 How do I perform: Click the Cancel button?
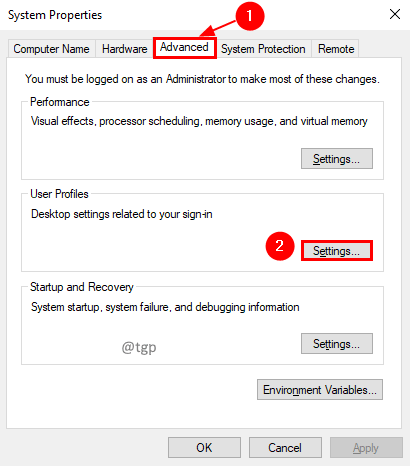click(x=285, y=448)
